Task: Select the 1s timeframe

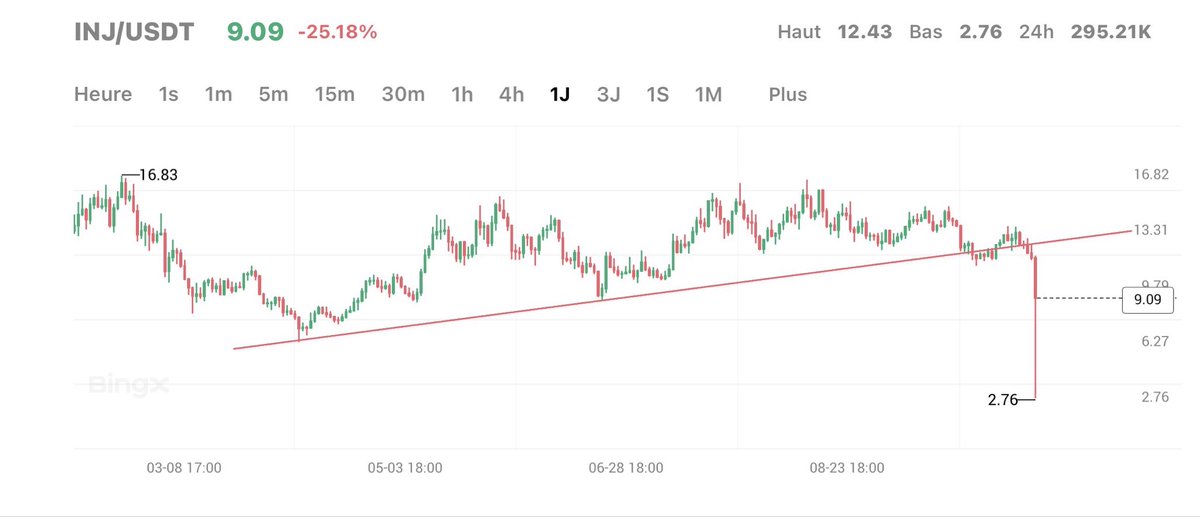Action: pyautogui.click(x=168, y=95)
